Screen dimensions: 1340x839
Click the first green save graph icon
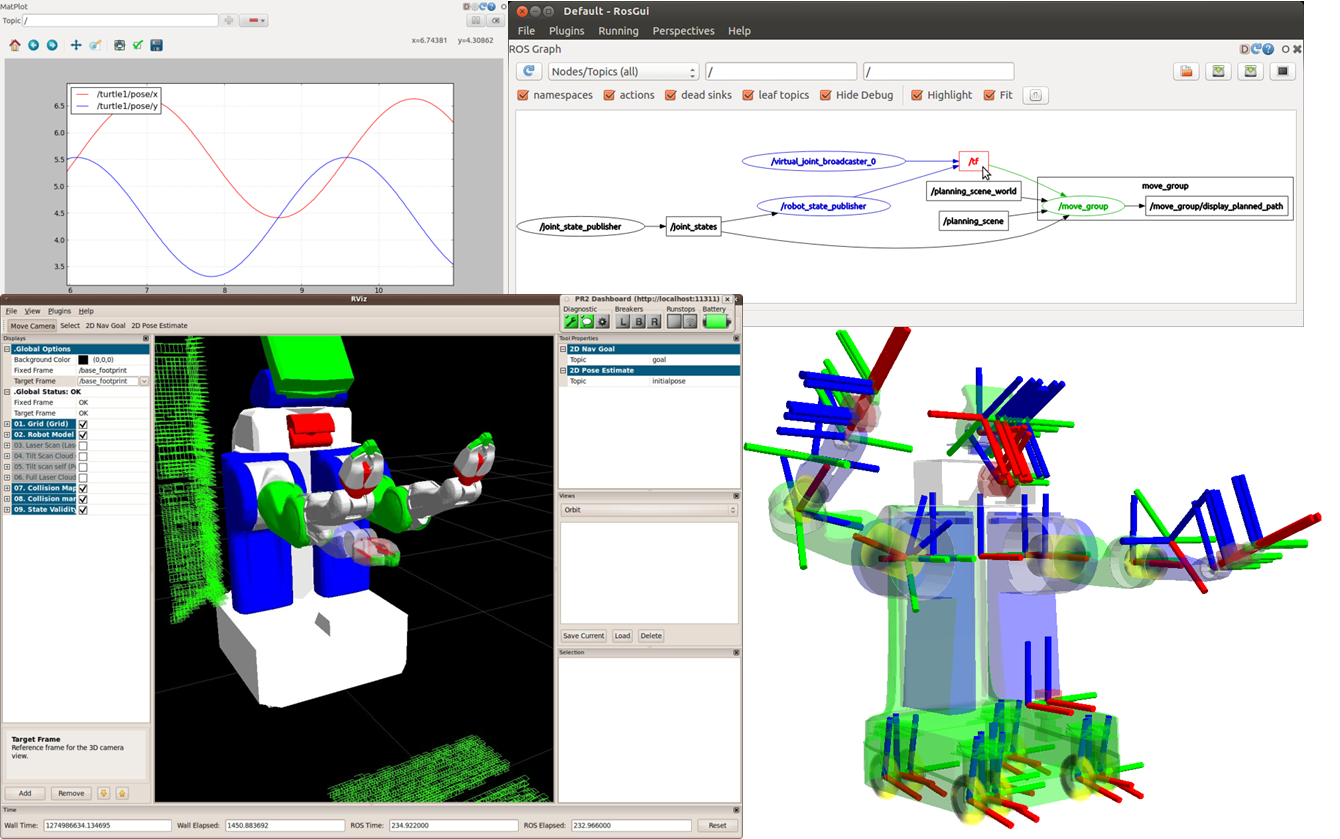tap(1218, 71)
